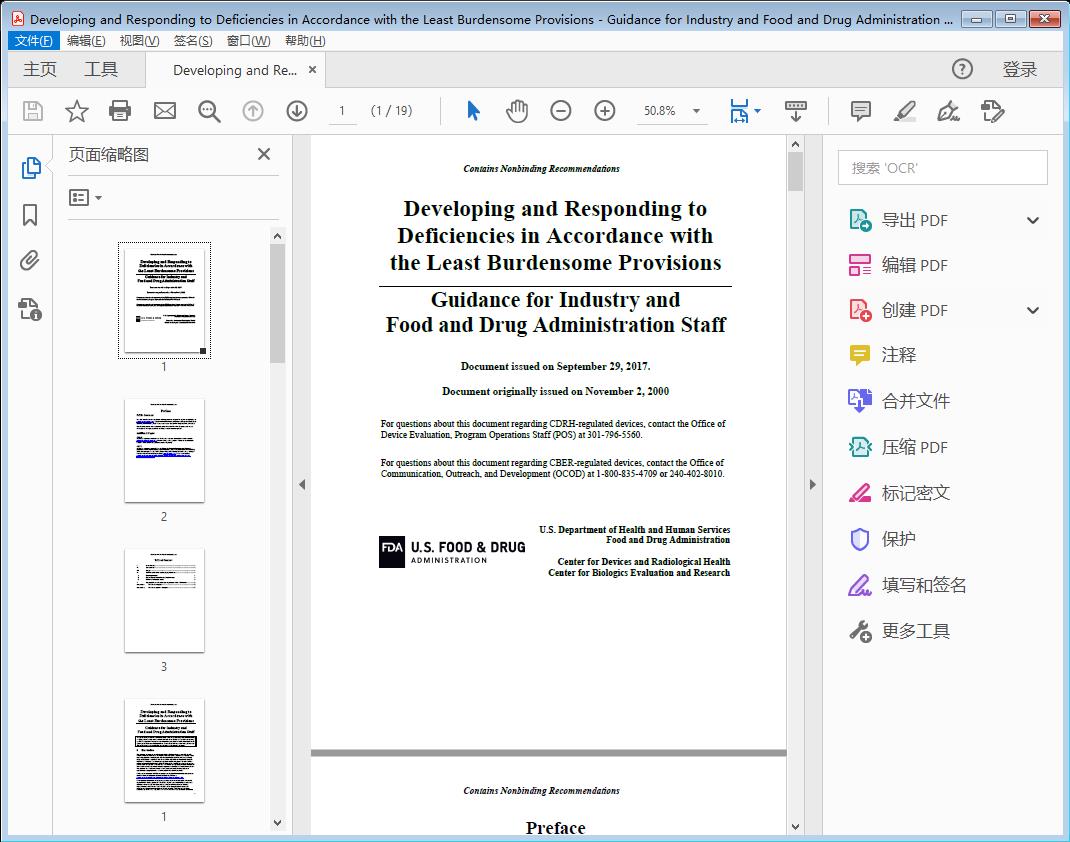1070x842 pixels.
Task: Open the Bookmarks panel in the sidebar
Action: 30,216
